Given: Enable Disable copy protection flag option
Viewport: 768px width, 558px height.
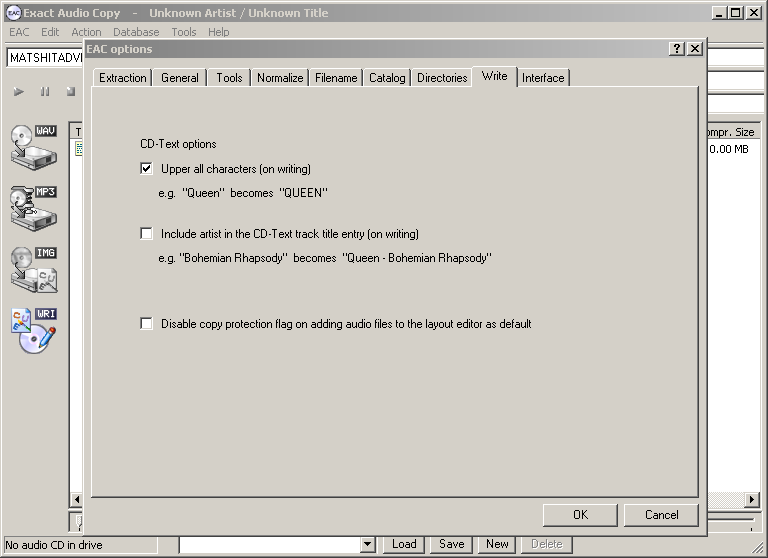Looking at the screenshot, I should [146, 323].
